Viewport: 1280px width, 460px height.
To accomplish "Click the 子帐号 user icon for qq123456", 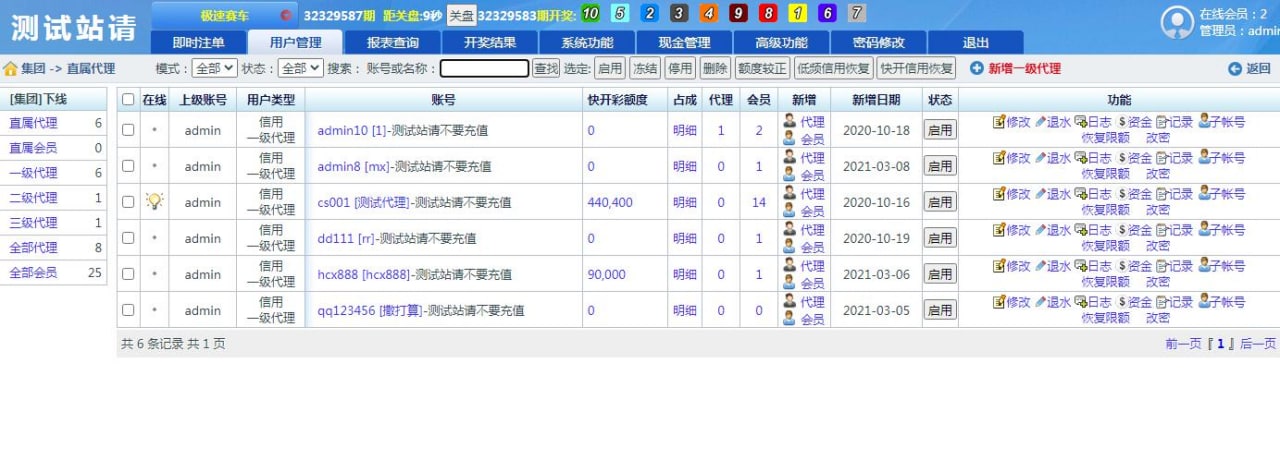I will tap(1204, 302).
